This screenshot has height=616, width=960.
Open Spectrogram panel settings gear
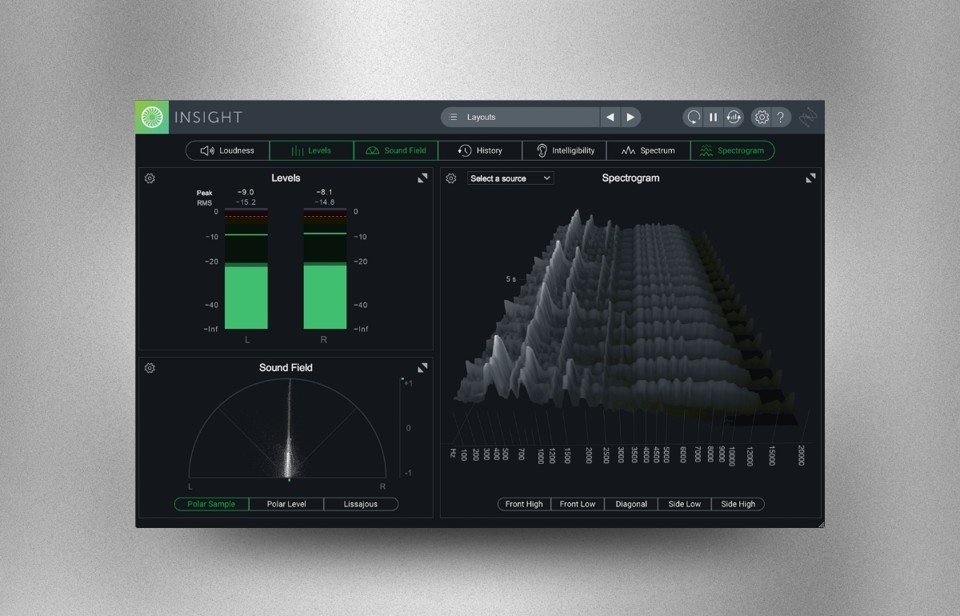(x=451, y=178)
